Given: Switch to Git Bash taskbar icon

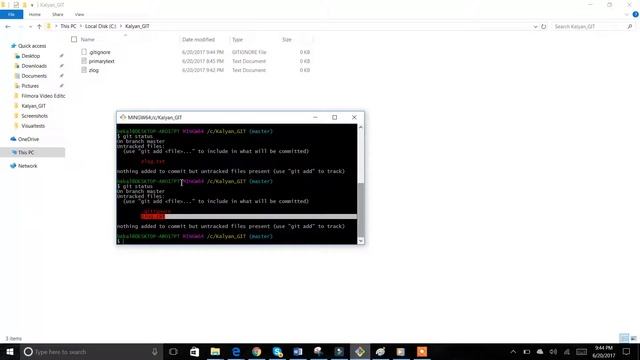Looking at the screenshot, I should pyautogui.click(x=360, y=352).
